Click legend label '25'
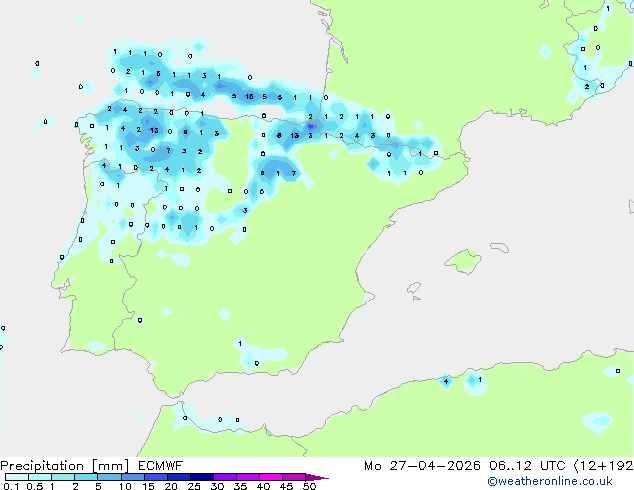This screenshot has width=634, height=490. pos(194,486)
